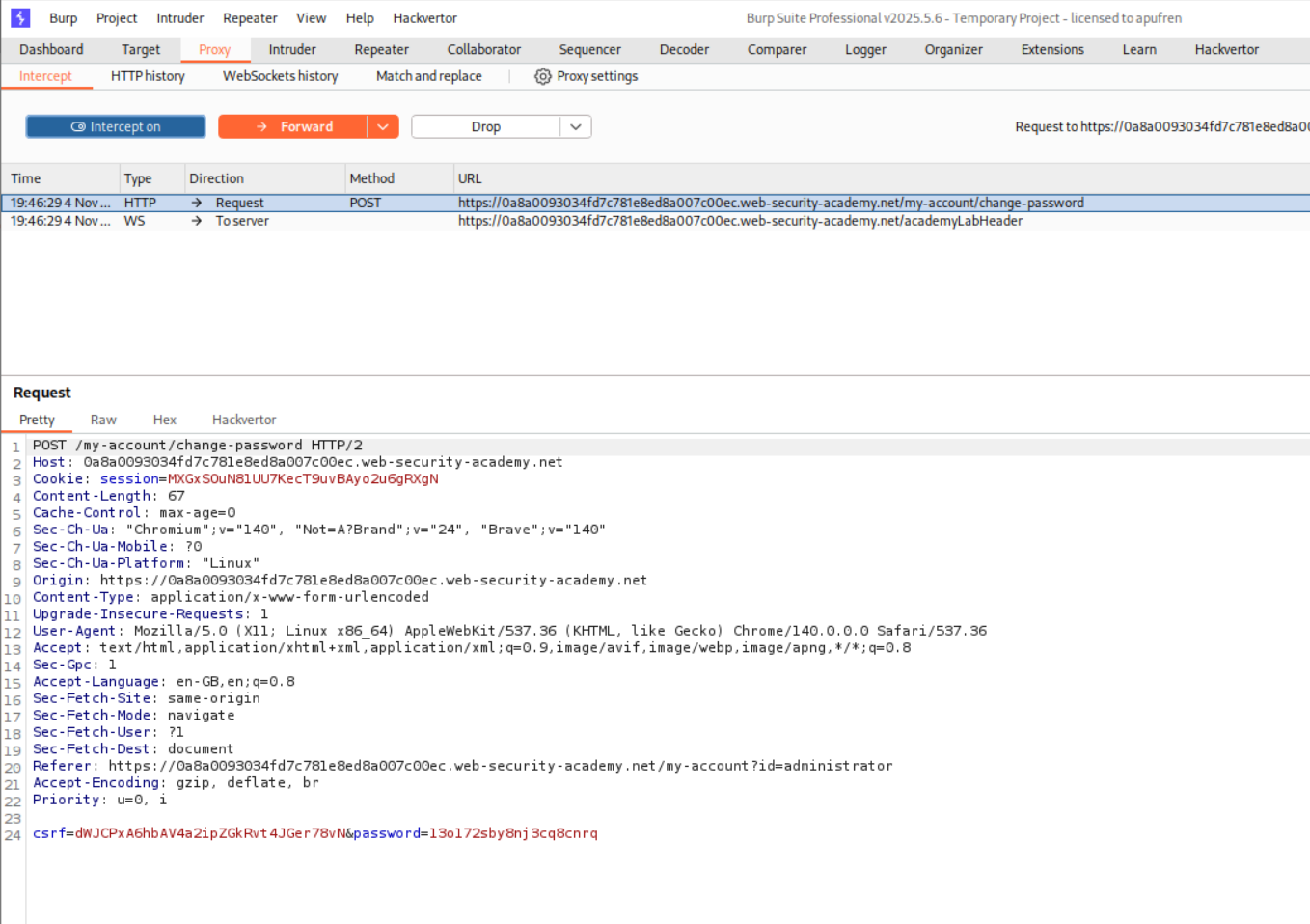Select the WebSocket To server row

(x=579, y=221)
